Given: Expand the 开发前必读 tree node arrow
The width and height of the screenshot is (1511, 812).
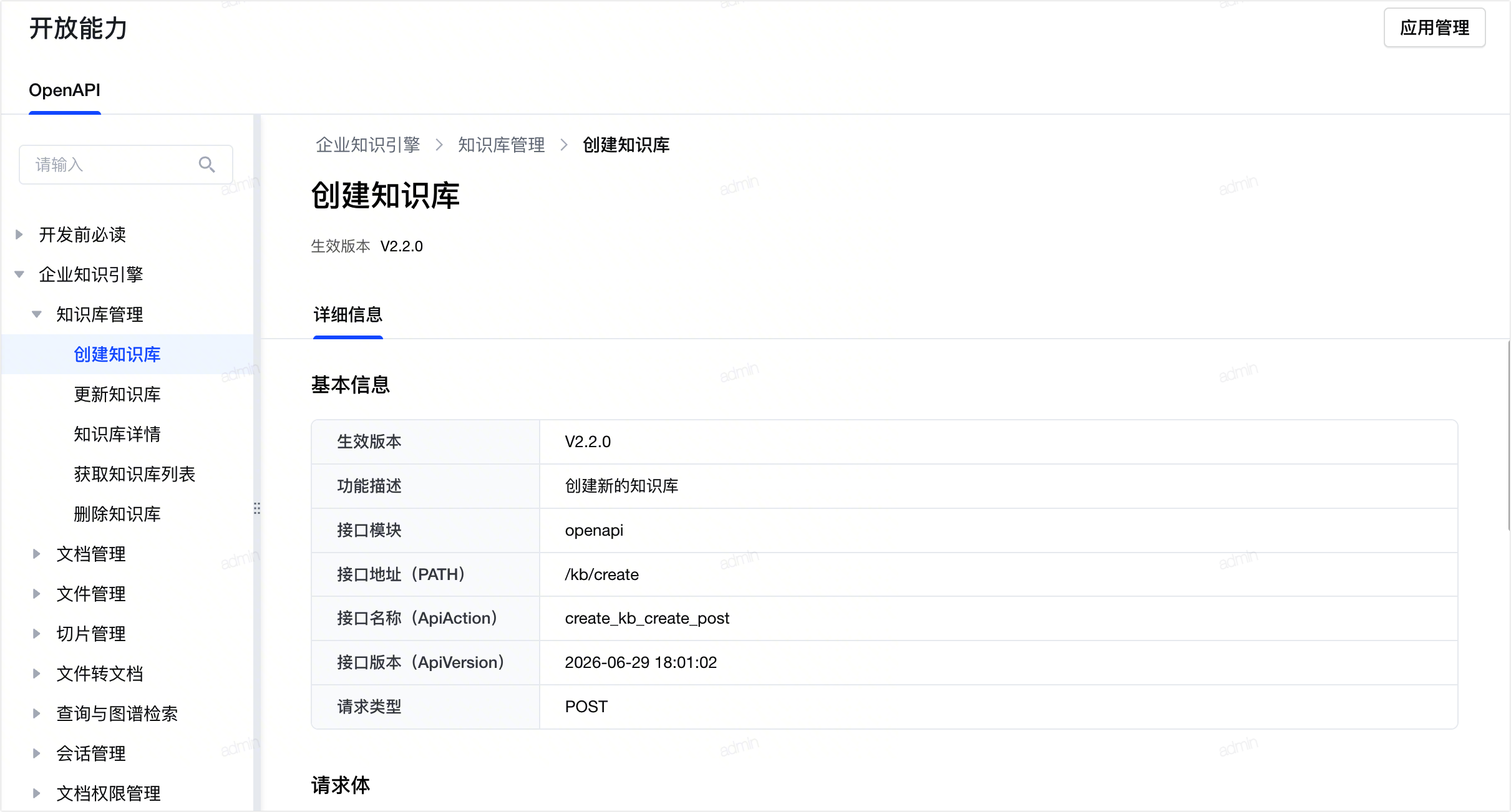Looking at the screenshot, I should (19, 234).
